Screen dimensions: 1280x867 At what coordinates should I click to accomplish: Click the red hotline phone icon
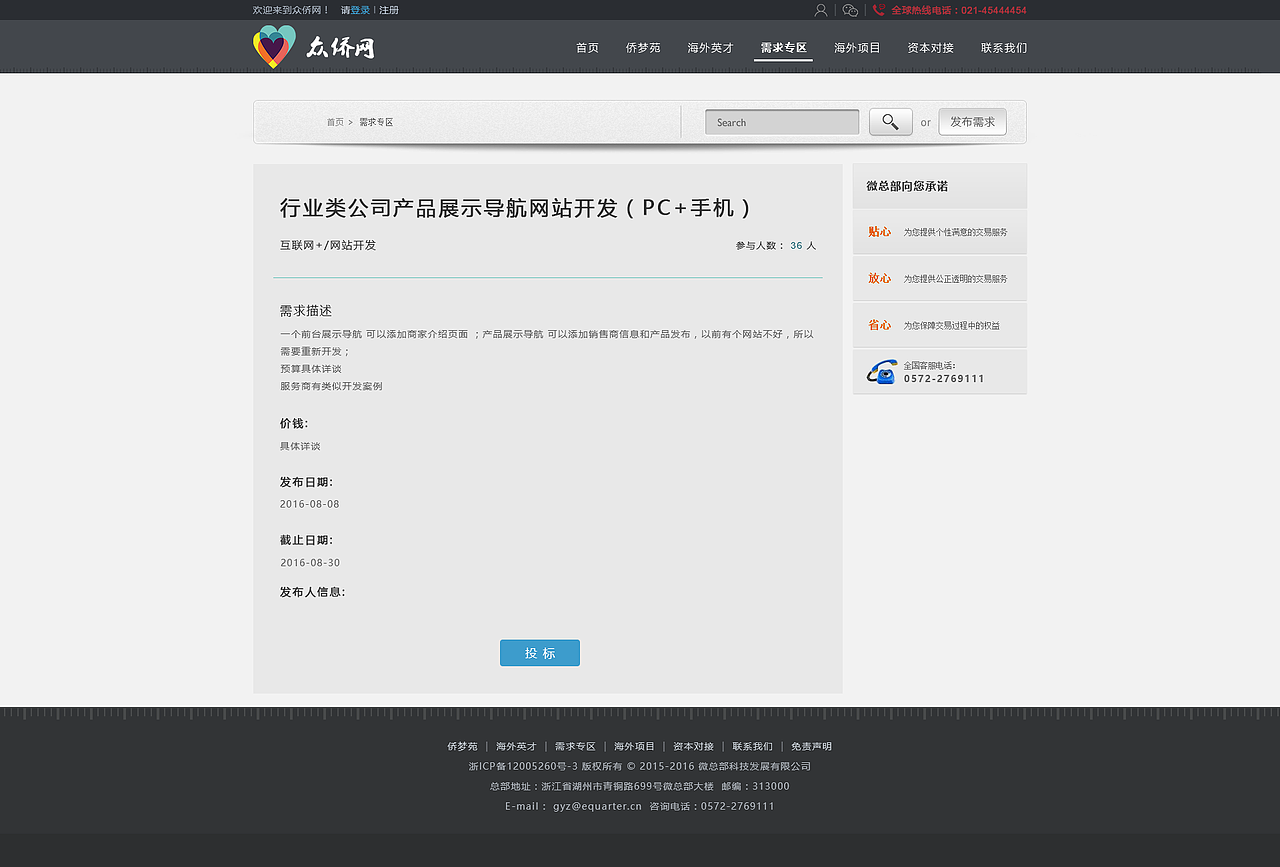pyautogui.click(x=879, y=10)
